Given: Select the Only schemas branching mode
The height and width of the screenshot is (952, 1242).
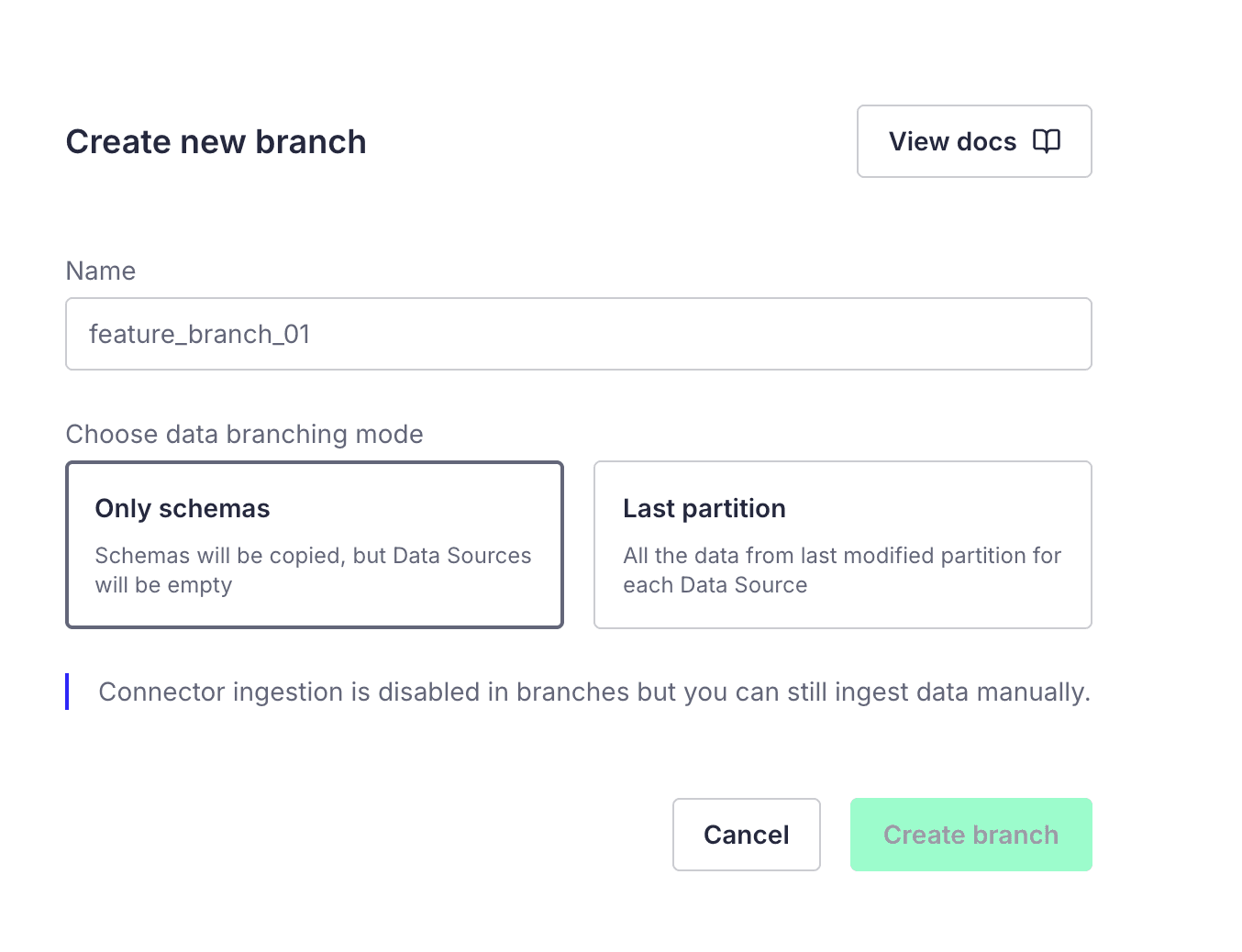Looking at the screenshot, I should pyautogui.click(x=314, y=545).
